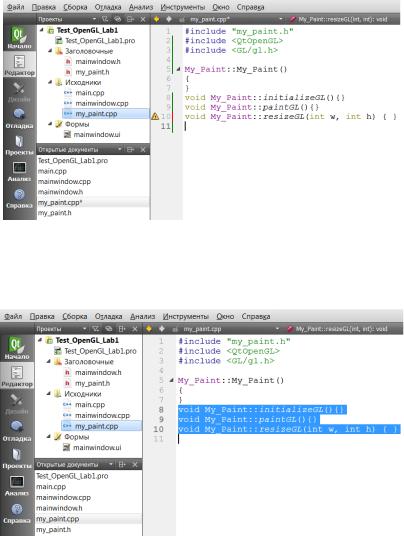The width and height of the screenshot is (404, 536).
Task: Open the Справка mode icon in upper sidebar
Action: coord(19,198)
